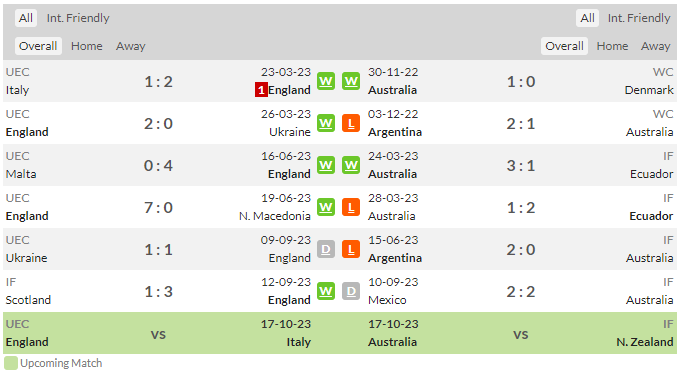Switch left table to Home matches
This screenshot has width=677, height=387.
coord(87,46)
